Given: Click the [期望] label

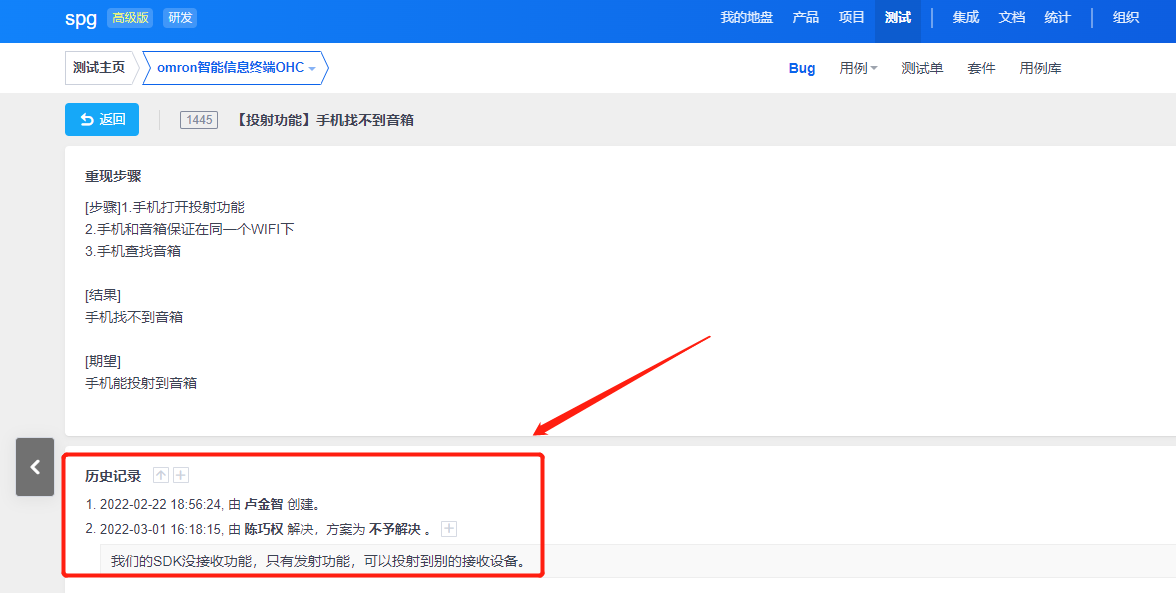Looking at the screenshot, I should tap(103, 361).
